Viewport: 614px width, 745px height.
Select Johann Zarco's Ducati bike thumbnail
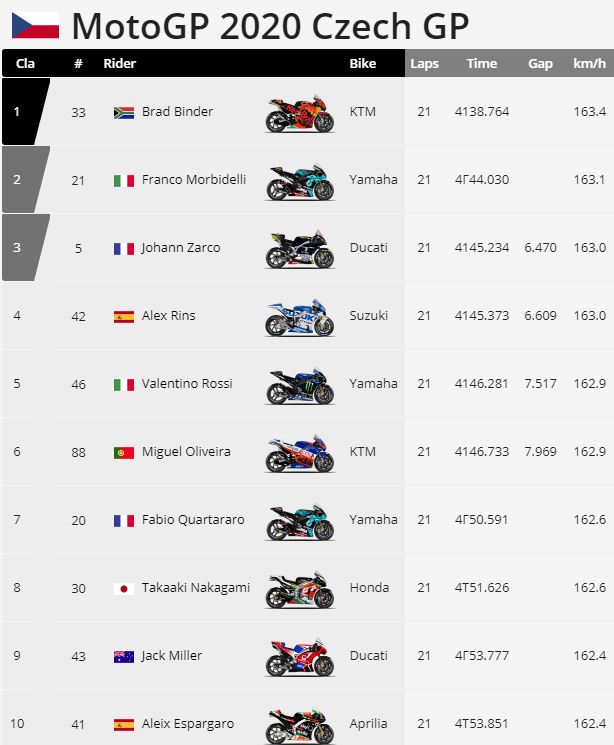(300, 249)
